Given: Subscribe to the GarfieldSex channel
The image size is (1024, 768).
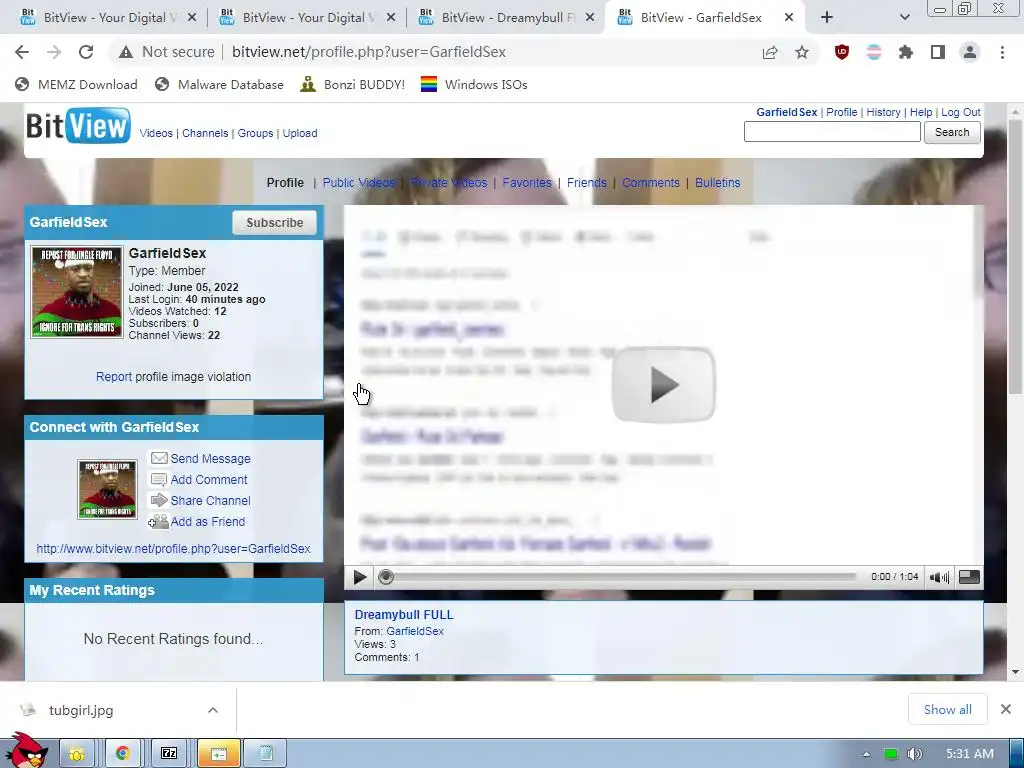Looking at the screenshot, I should [x=274, y=223].
